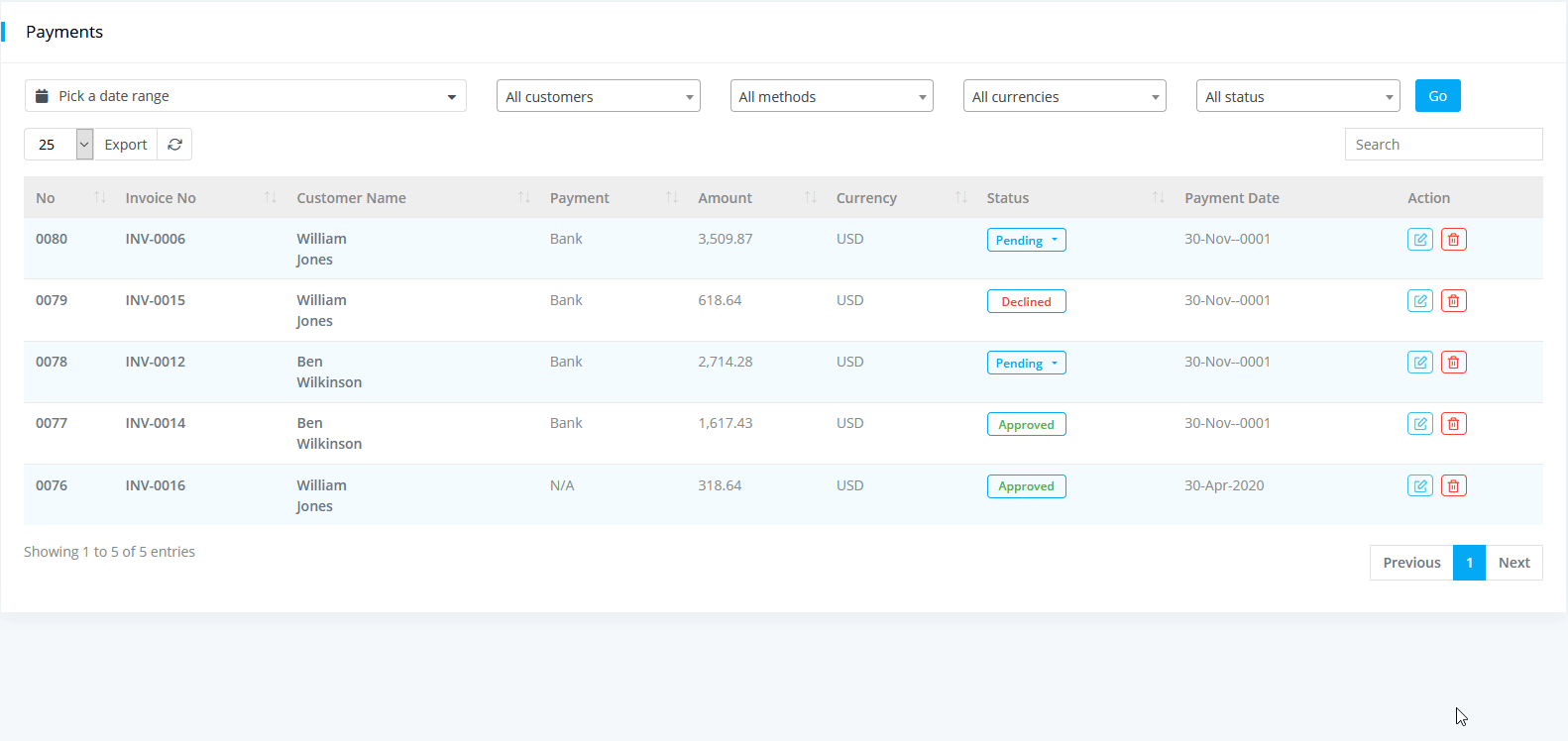Screen dimensions: 1568x741
Task: Change Pending status for payment 0080
Action: (1026, 240)
